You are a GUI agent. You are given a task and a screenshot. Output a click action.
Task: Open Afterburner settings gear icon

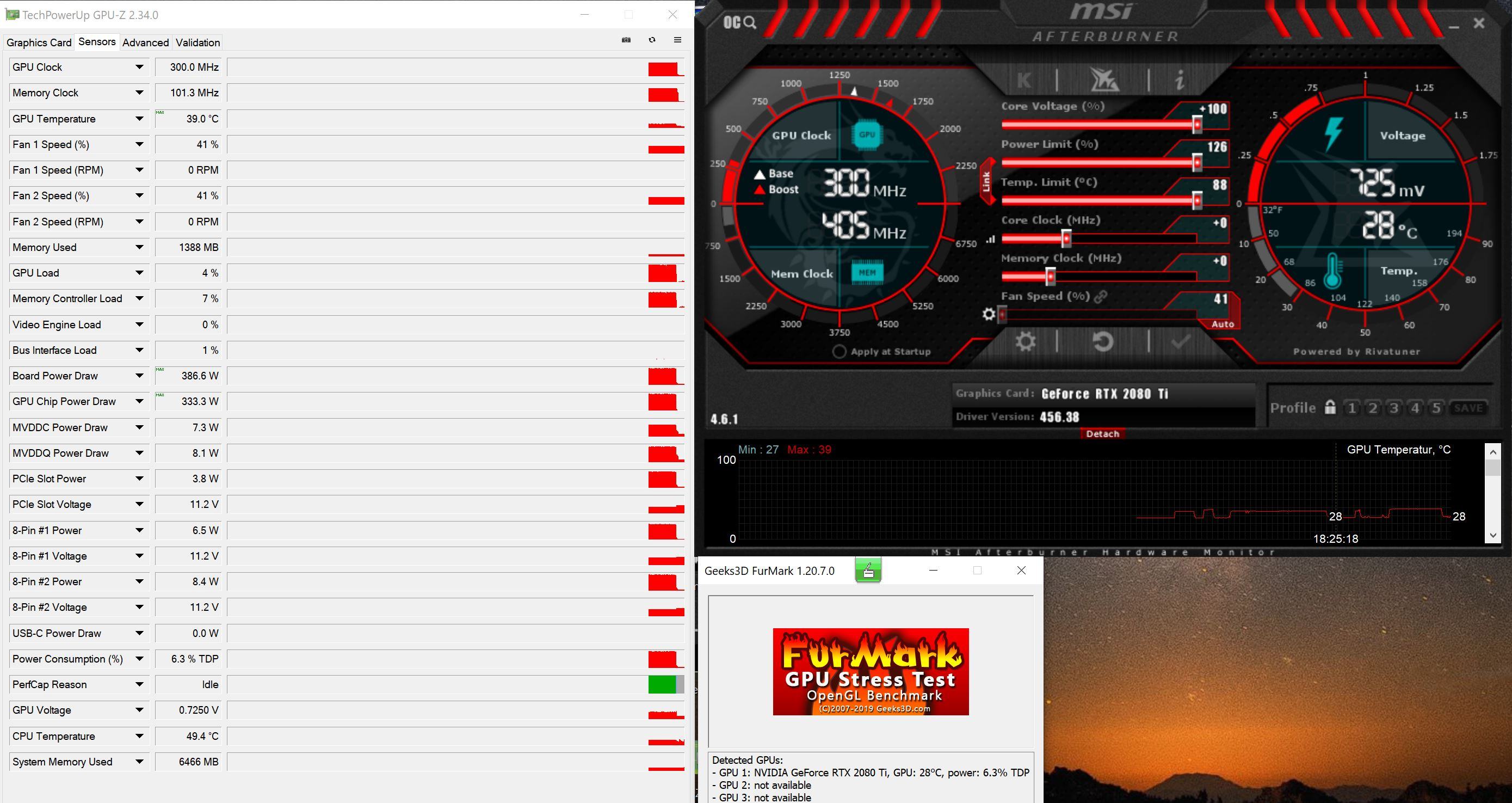pyautogui.click(x=1026, y=341)
